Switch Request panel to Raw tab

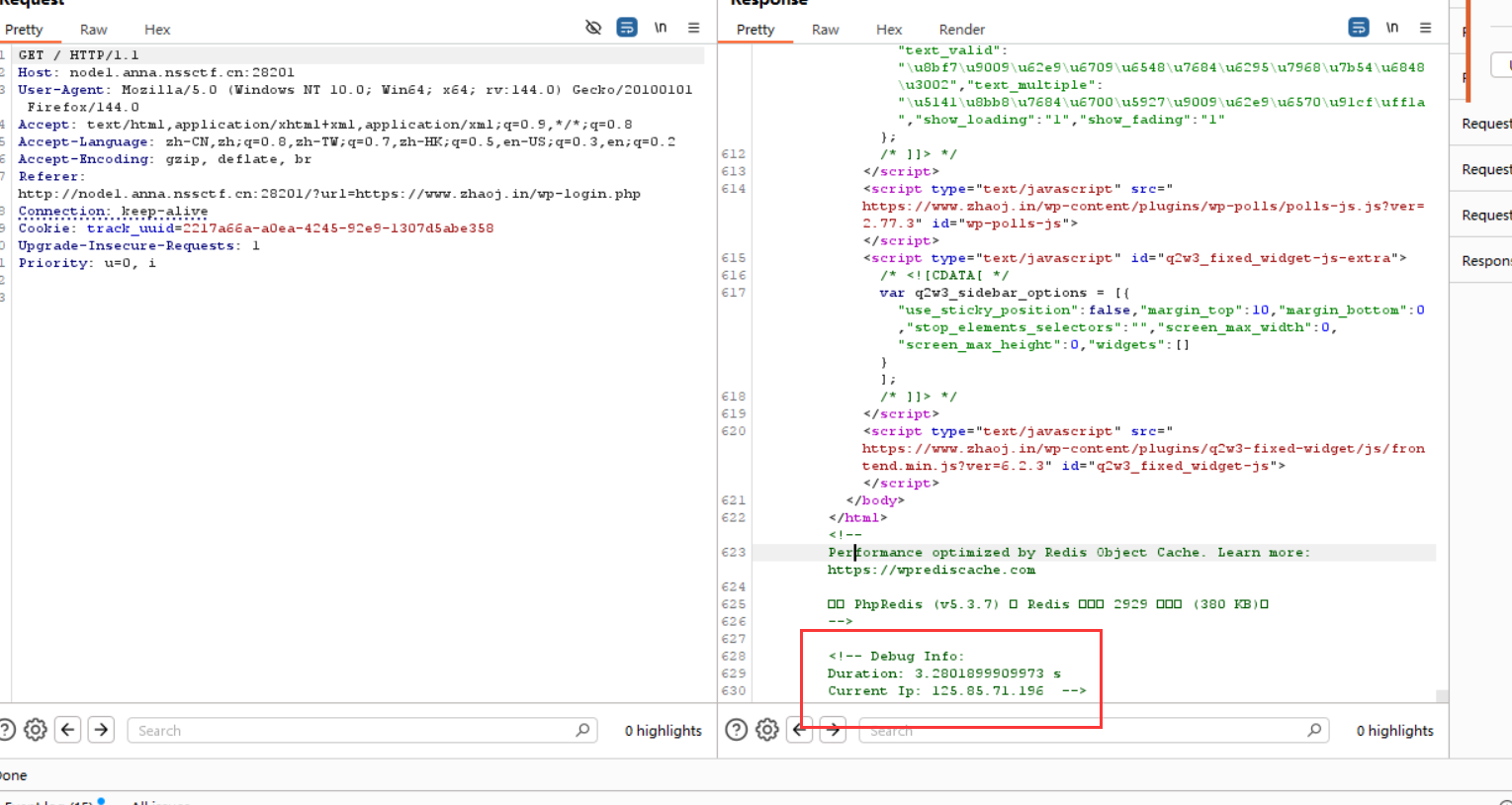pyautogui.click(x=94, y=30)
